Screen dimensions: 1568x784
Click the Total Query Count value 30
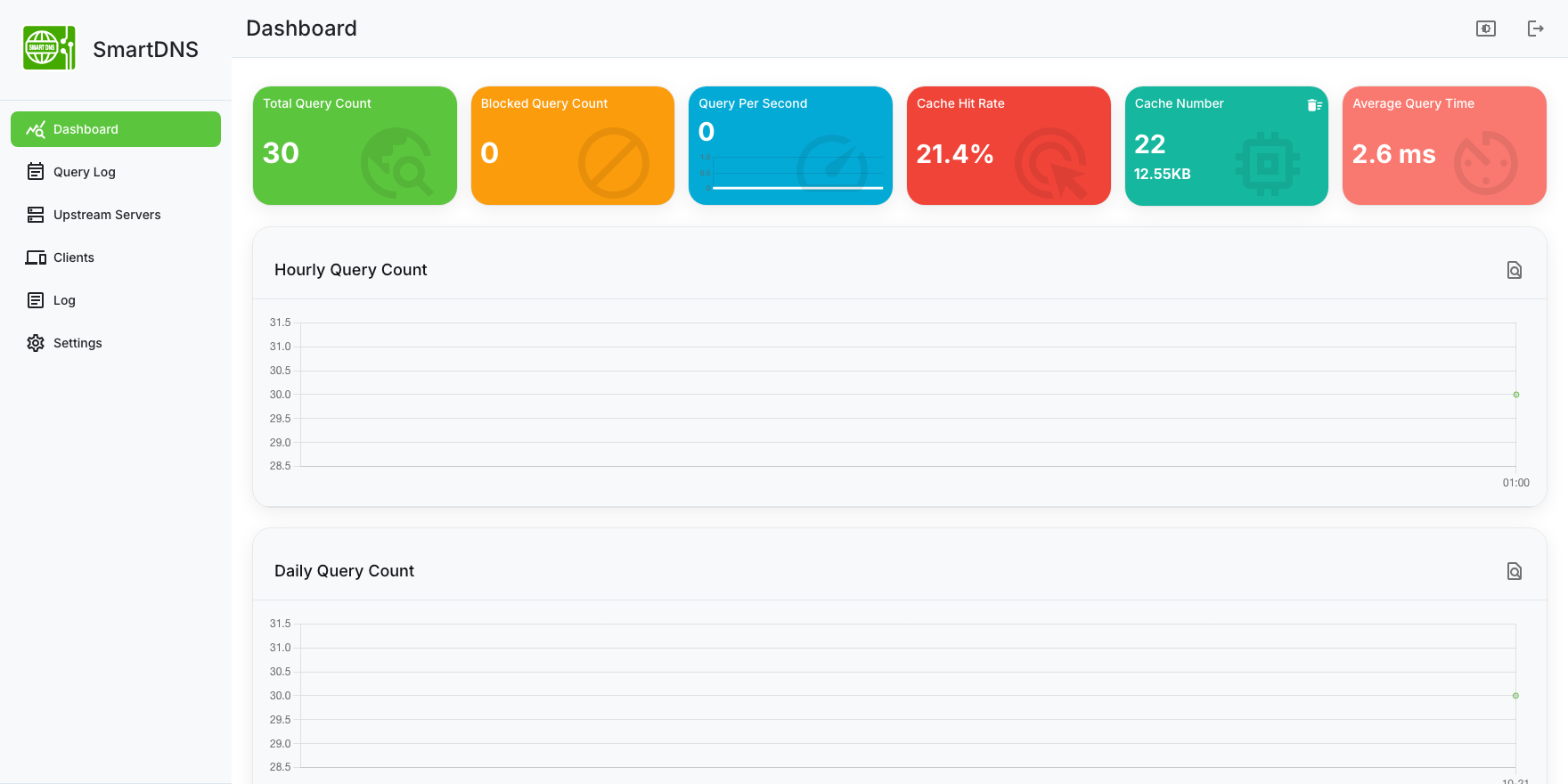pos(281,153)
